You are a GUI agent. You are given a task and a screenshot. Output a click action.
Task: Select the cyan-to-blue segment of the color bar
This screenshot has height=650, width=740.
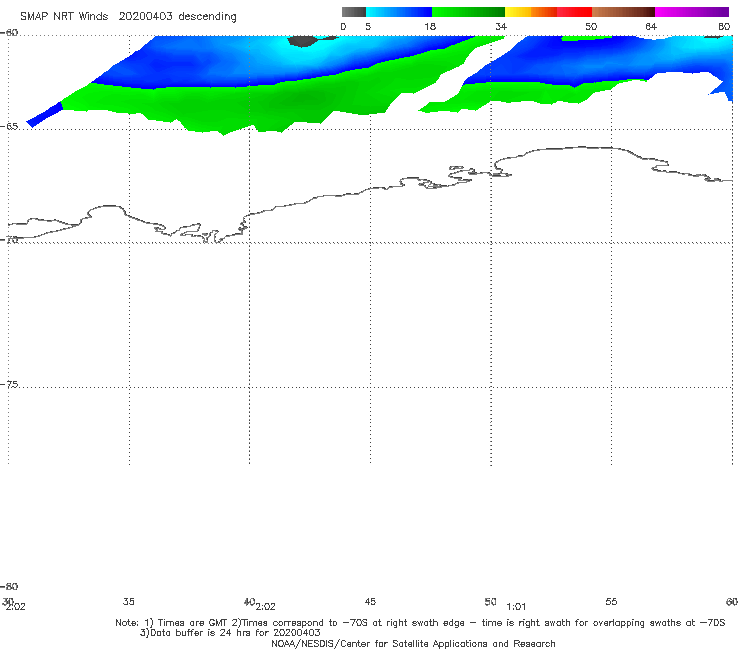coord(399,12)
